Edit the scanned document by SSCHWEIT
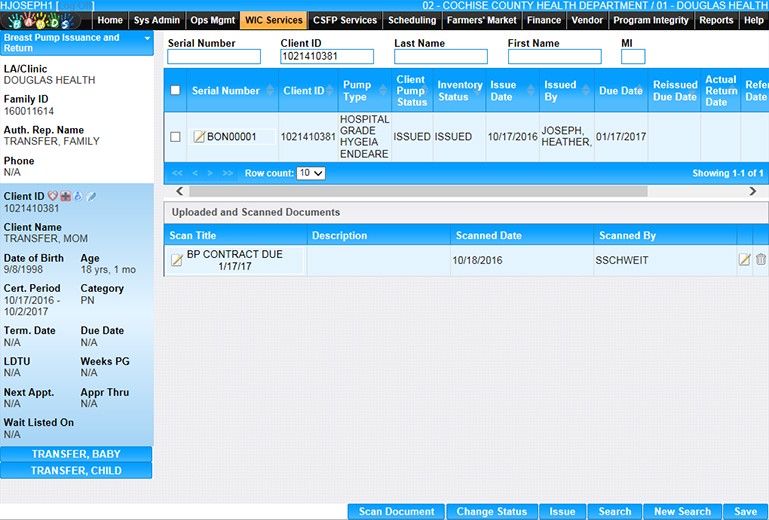769x520 pixels. [744, 260]
